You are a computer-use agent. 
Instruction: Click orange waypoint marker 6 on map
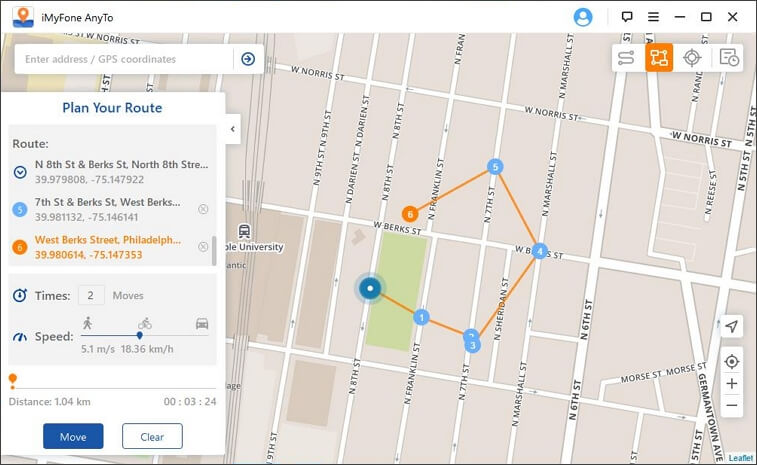410,214
